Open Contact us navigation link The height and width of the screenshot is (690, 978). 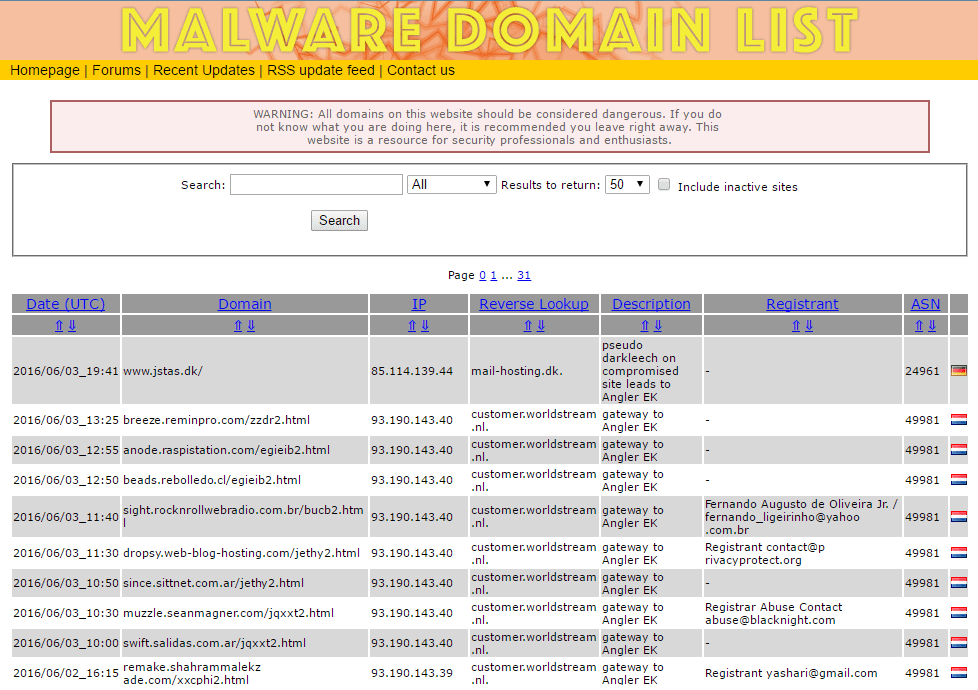point(421,70)
